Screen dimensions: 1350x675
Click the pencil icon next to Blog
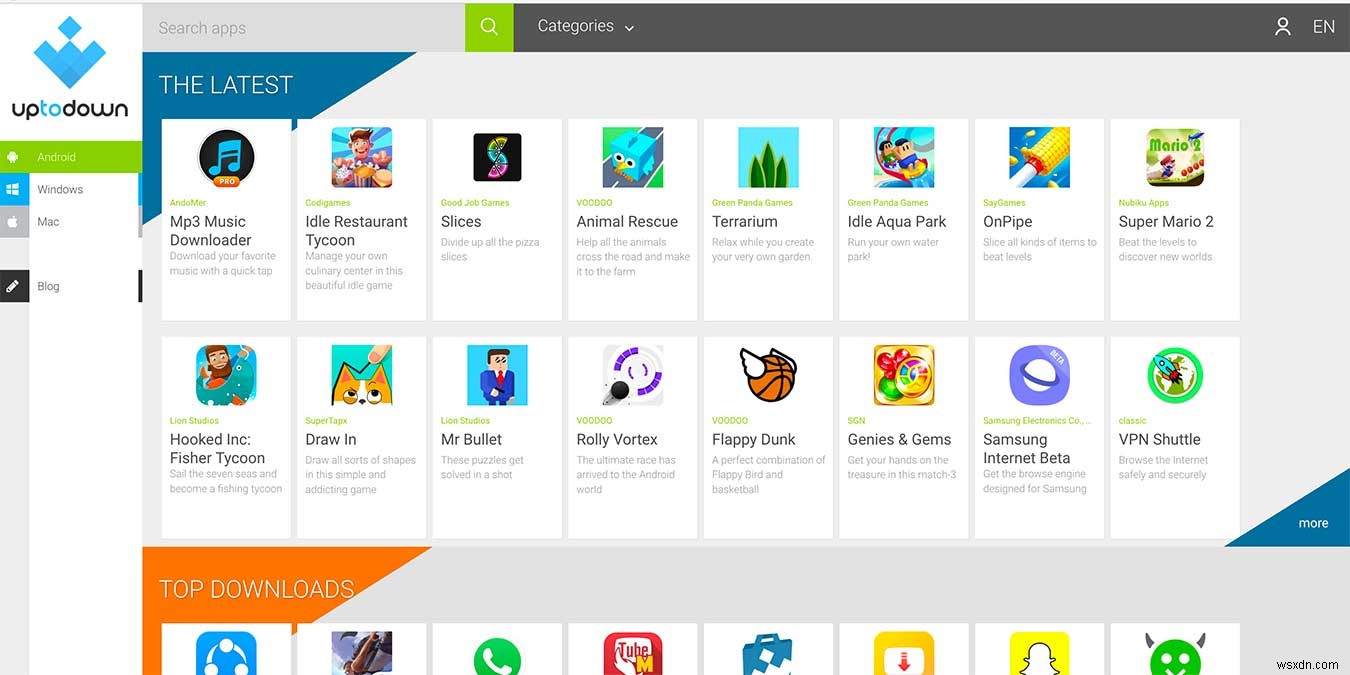point(14,286)
